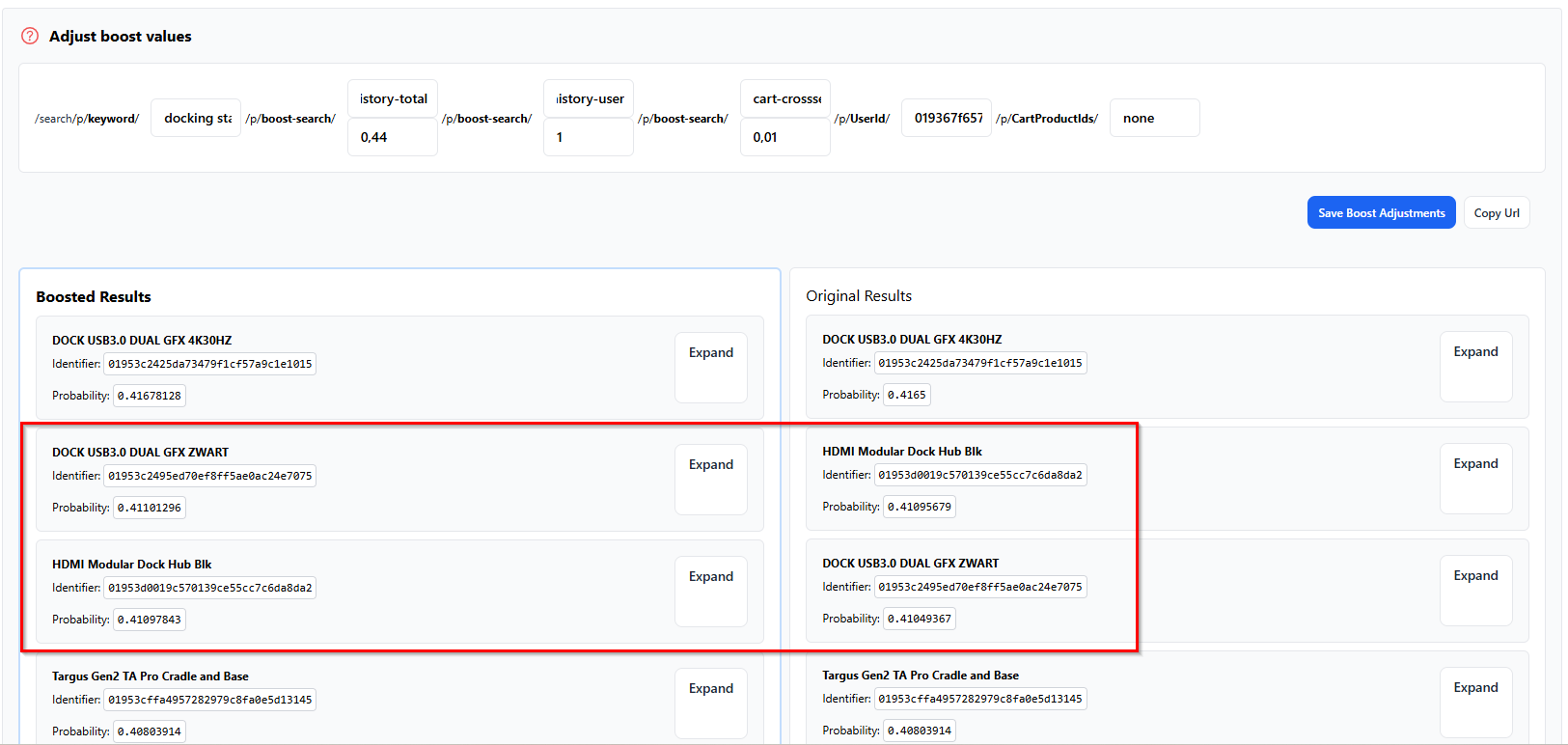Click the 'Boosted Results' heading
The height and width of the screenshot is (745, 1568).
pyautogui.click(x=94, y=297)
